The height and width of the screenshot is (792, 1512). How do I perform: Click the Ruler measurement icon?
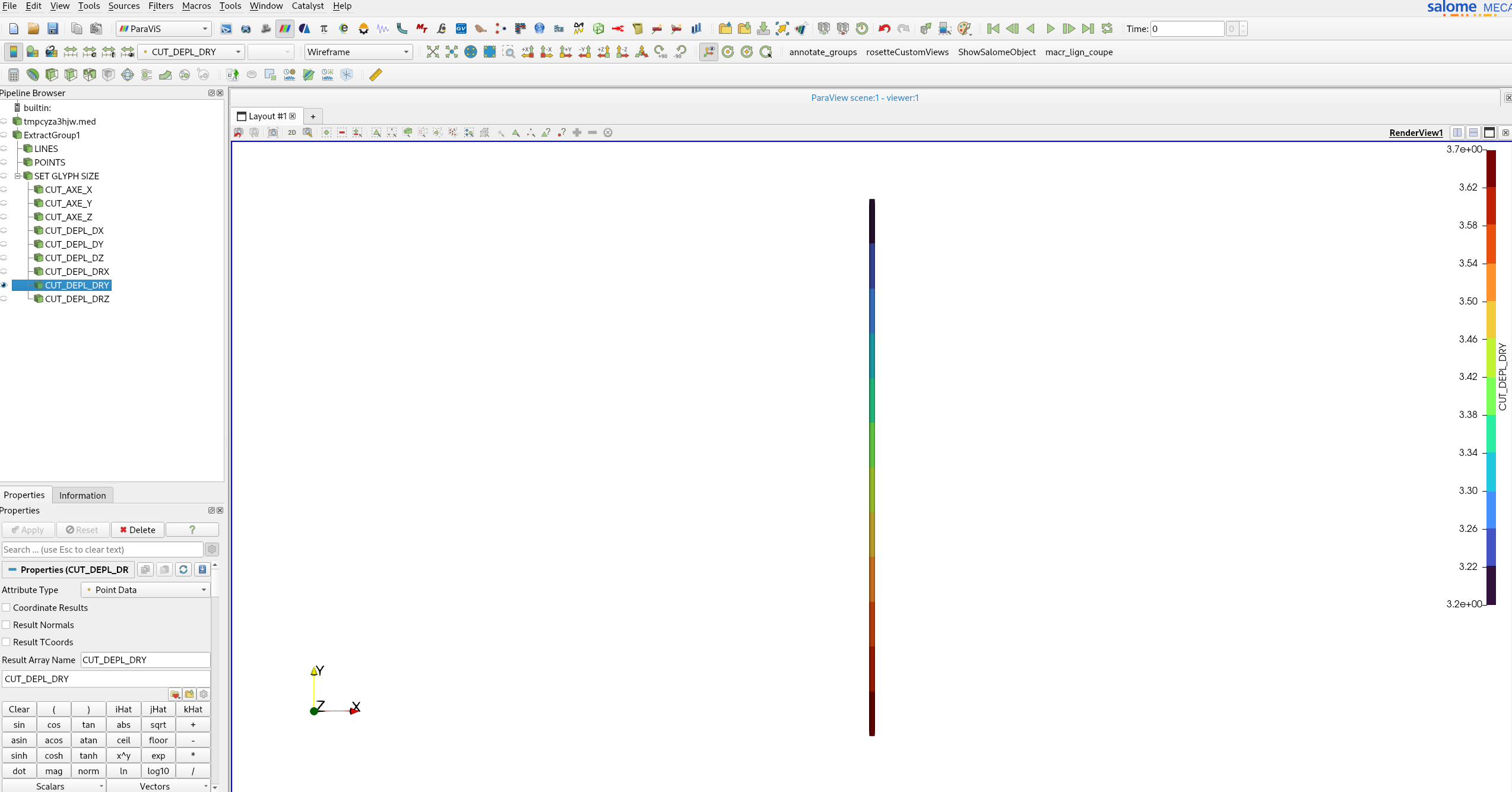[x=376, y=75]
